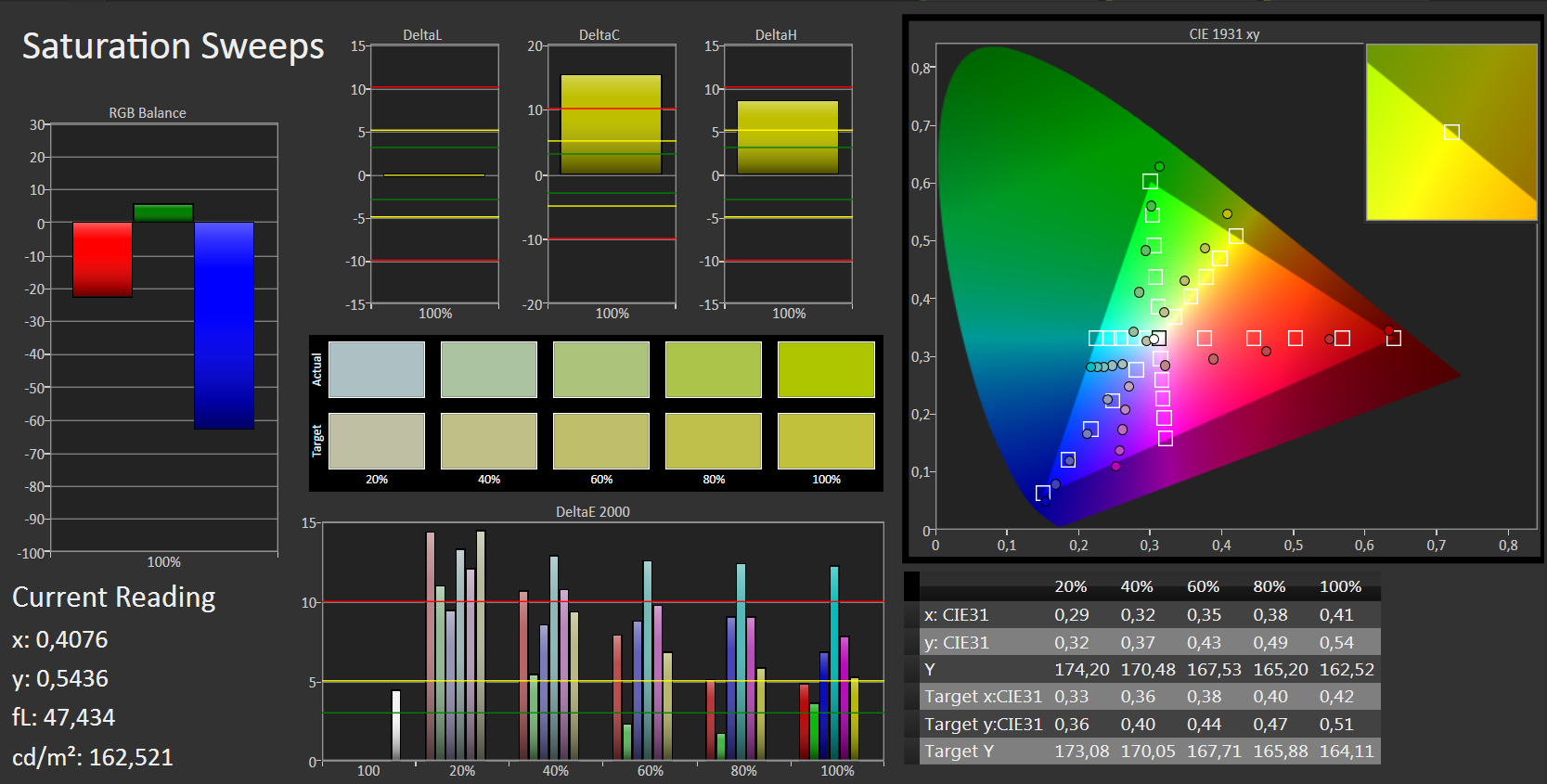Select the x: CIE31 row label in table

coord(956,615)
